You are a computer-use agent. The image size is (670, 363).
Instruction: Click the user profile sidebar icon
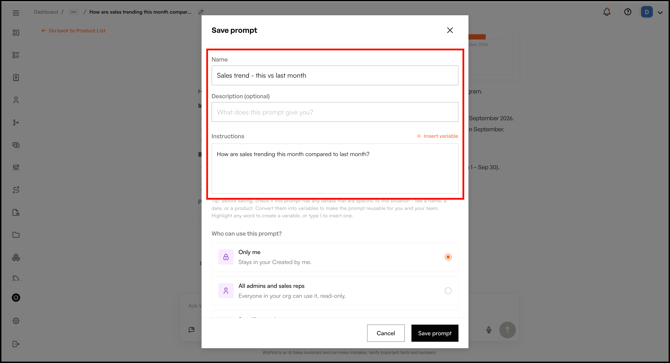pyautogui.click(x=16, y=100)
